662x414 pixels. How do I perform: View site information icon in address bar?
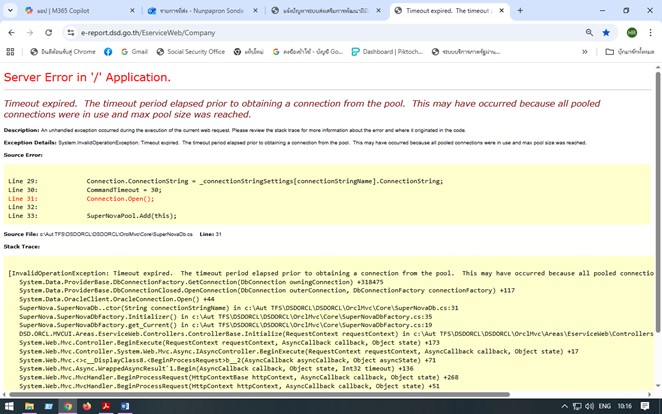point(71,32)
